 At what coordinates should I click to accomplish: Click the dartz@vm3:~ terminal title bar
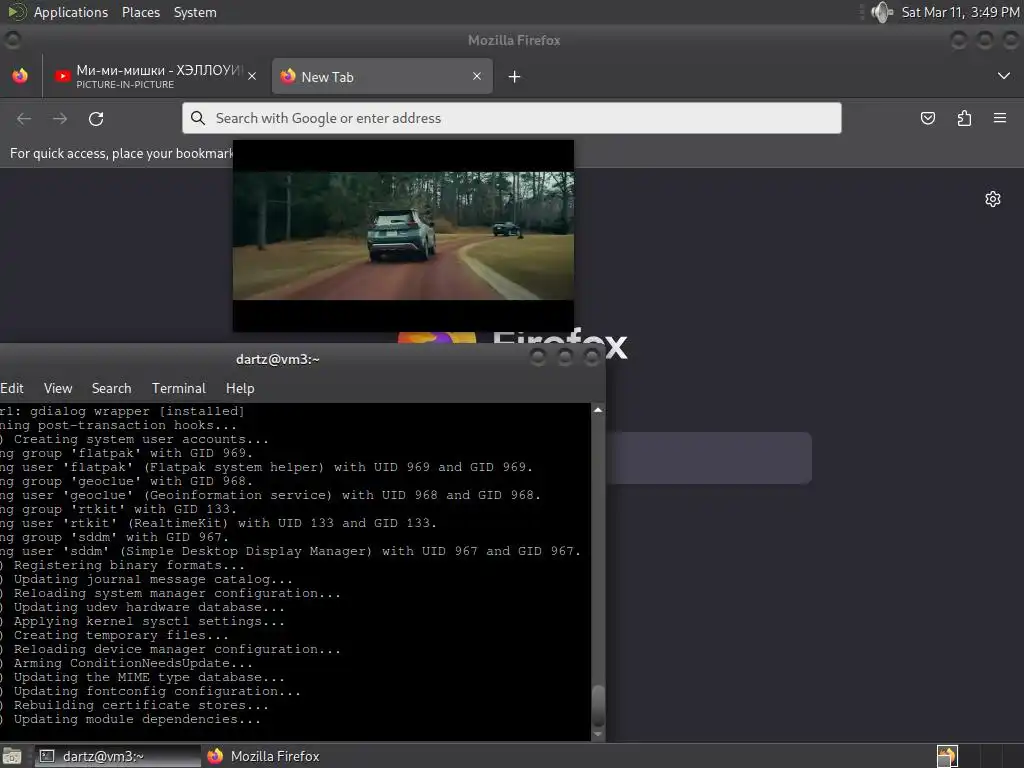(x=278, y=359)
